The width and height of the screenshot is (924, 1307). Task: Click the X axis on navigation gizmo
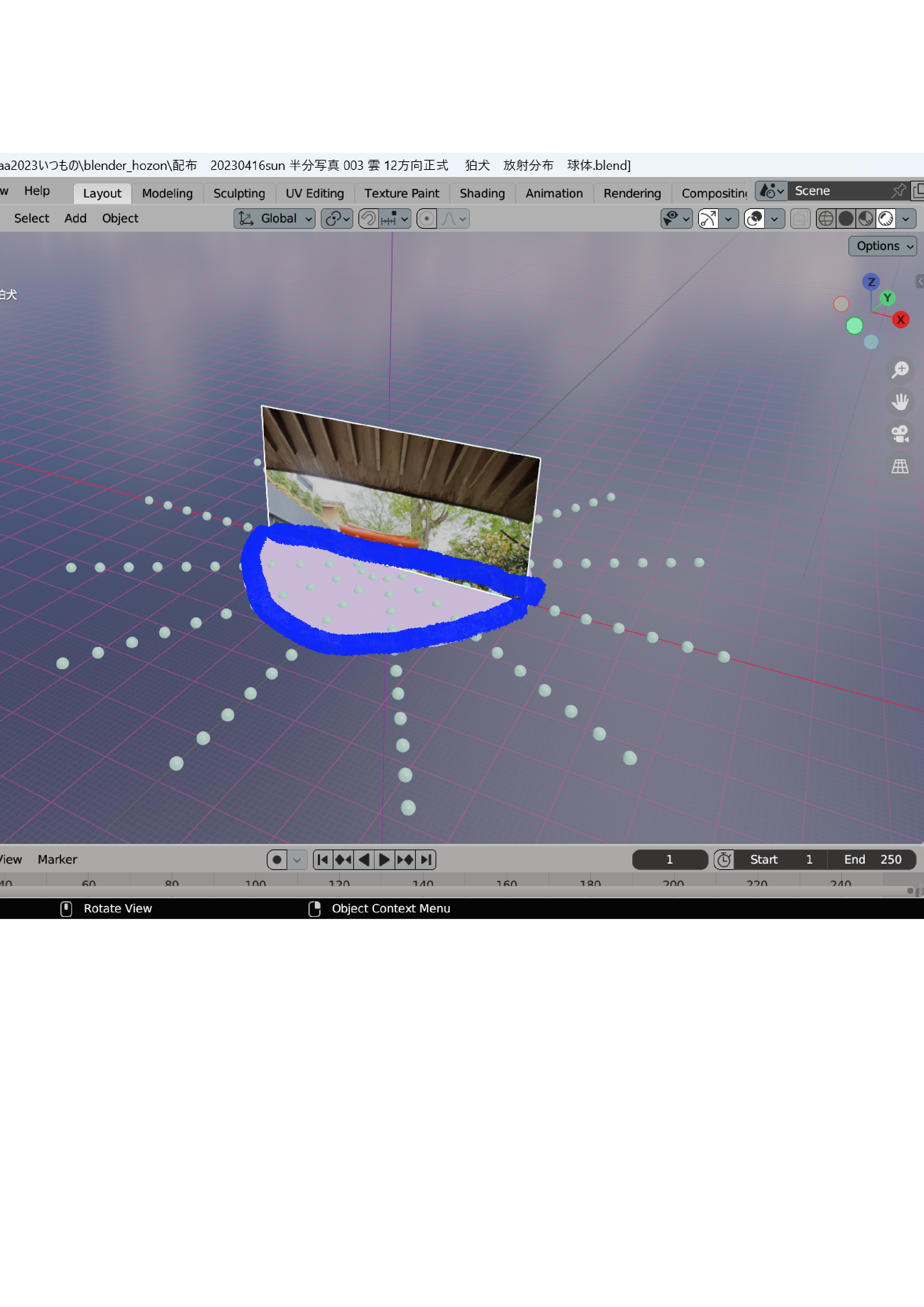pyautogui.click(x=900, y=320)
